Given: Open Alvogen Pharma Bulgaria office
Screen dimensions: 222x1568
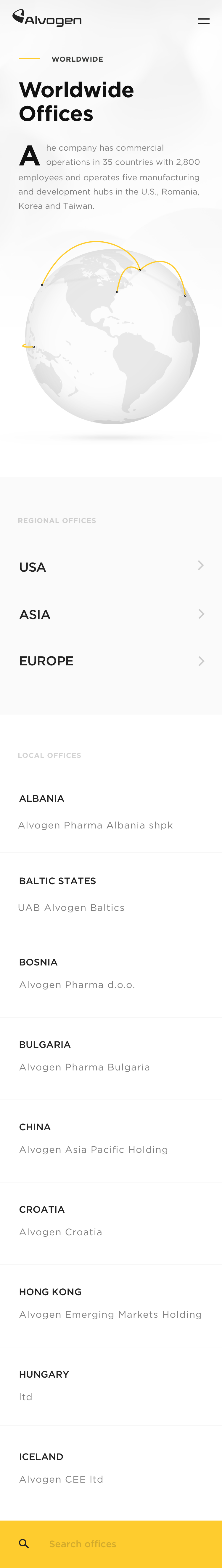Looking at the screenshot, I should click(x=85, y=1067).
